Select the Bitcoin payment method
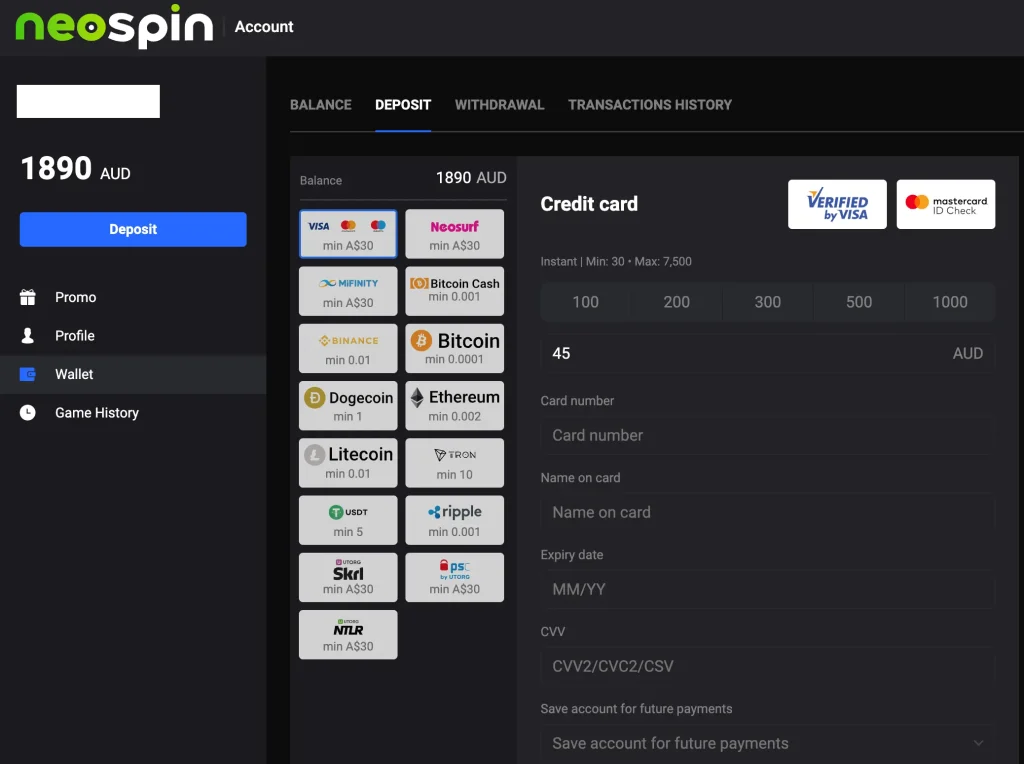The width and height of the screenshot is (1024, 764). coord(454,348)
